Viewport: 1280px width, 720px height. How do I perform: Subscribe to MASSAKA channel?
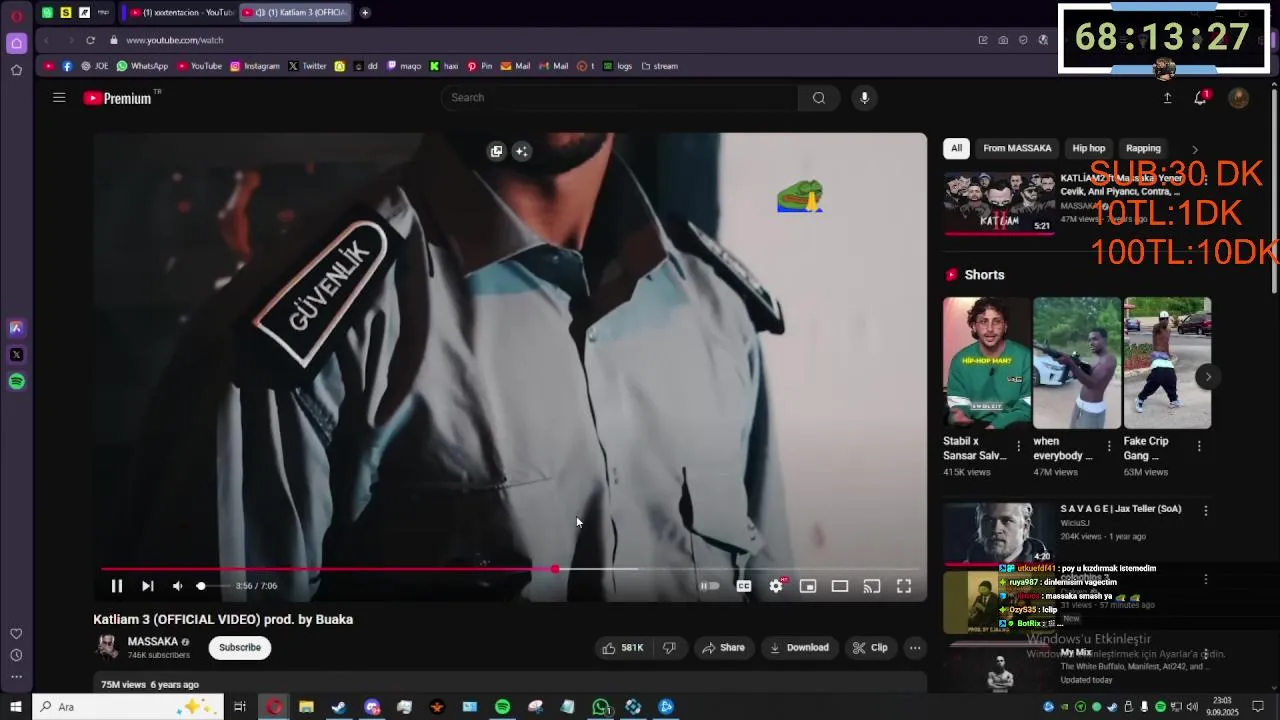240,648
